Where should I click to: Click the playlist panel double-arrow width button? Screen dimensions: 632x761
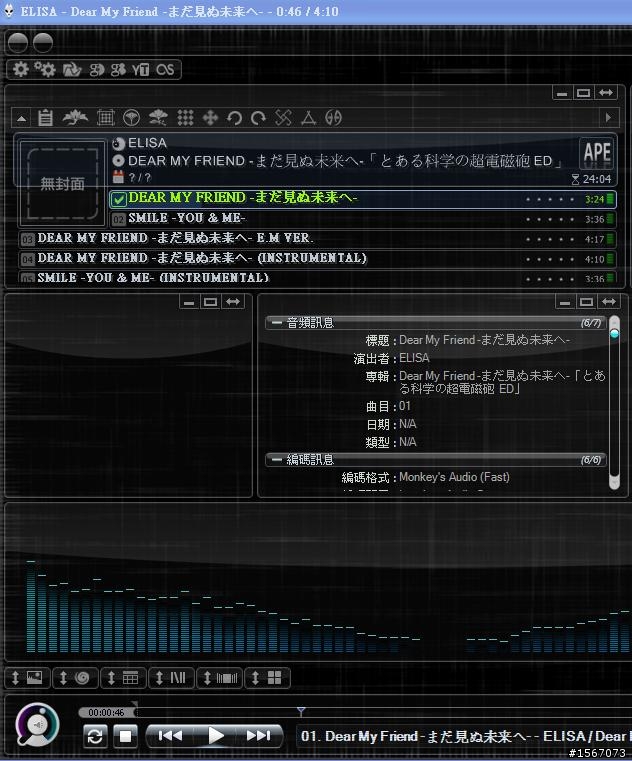(606, 93)
